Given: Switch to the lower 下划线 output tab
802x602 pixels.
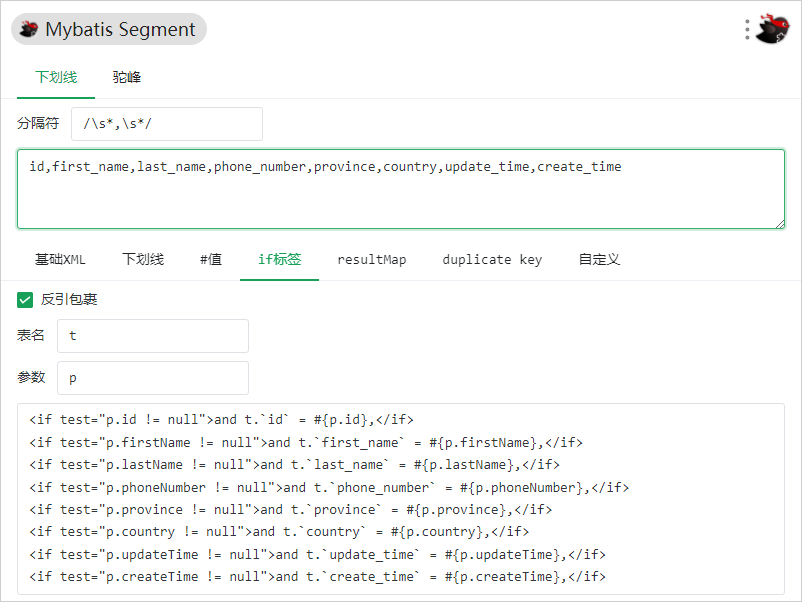Looking at the screenshot, I should pyautogui.click(x=143, y=259).
